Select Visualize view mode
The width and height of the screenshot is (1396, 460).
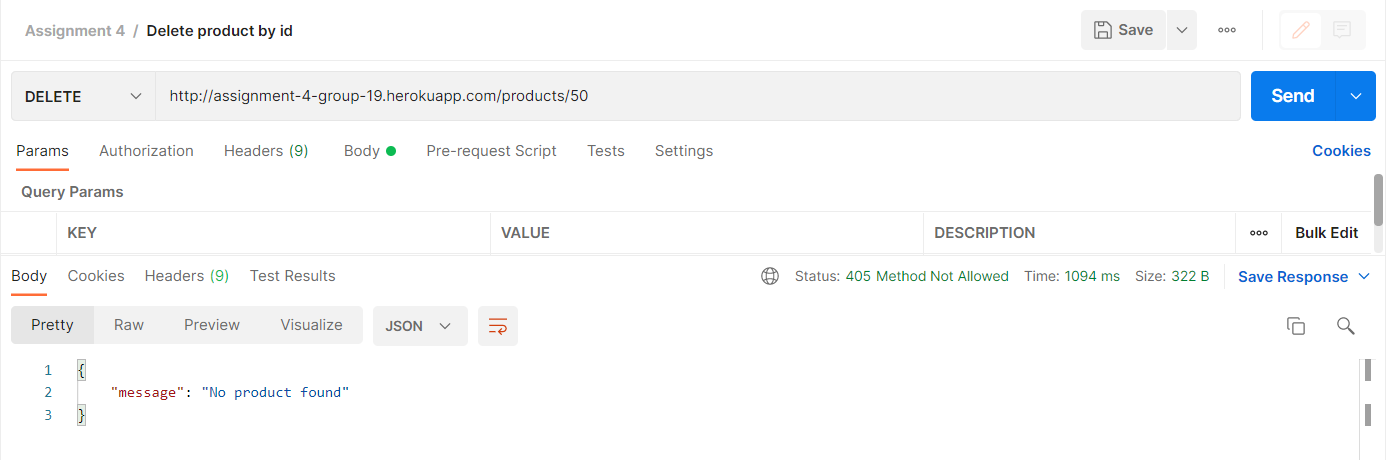pos(311,325)
